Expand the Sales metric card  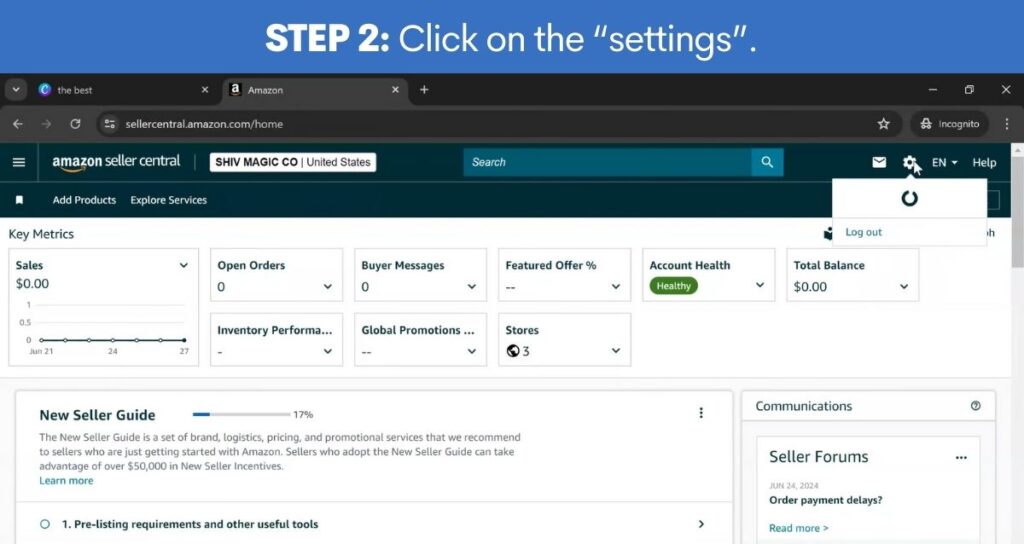click(184, 265)
